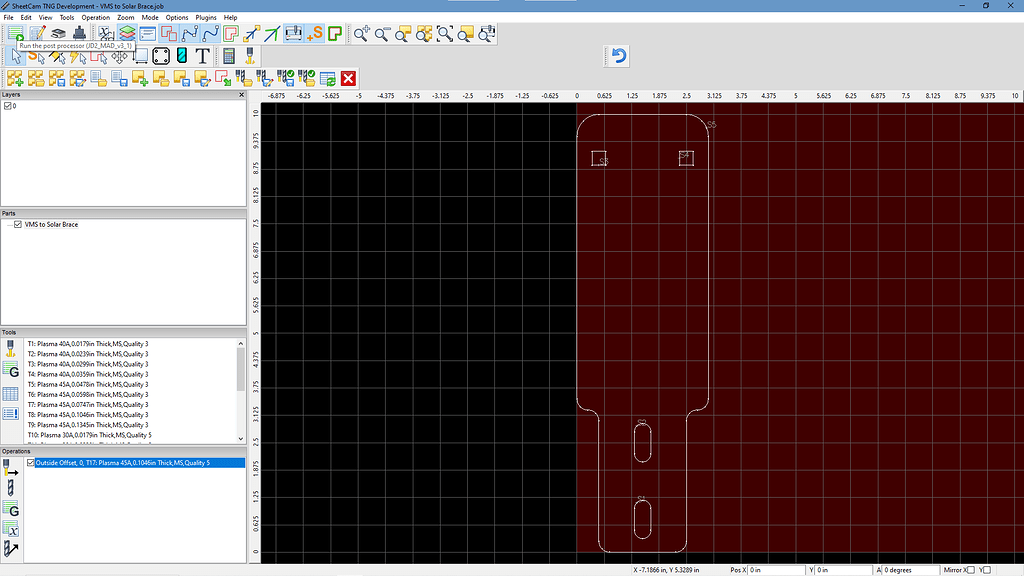Click the zoom out magnifier icon
1024x576 pixels.
[382, 33]
